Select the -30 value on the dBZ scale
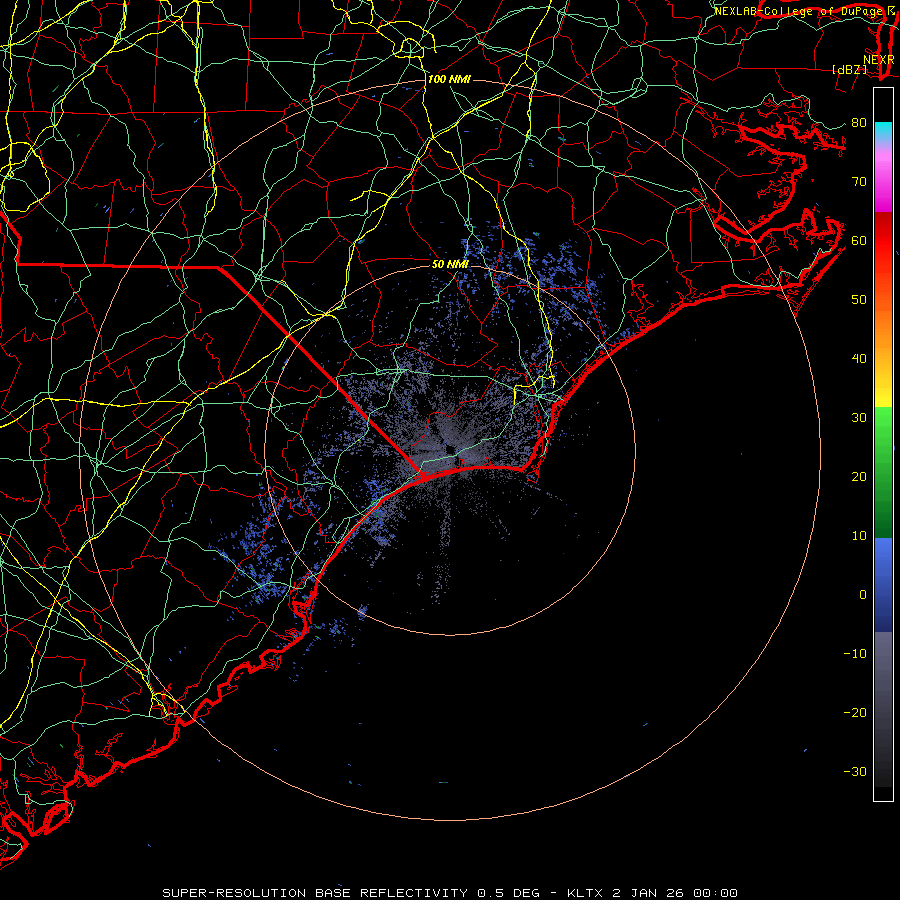This screenshot has width=900, height=900. pyautogui.click(x=855, y=772)
